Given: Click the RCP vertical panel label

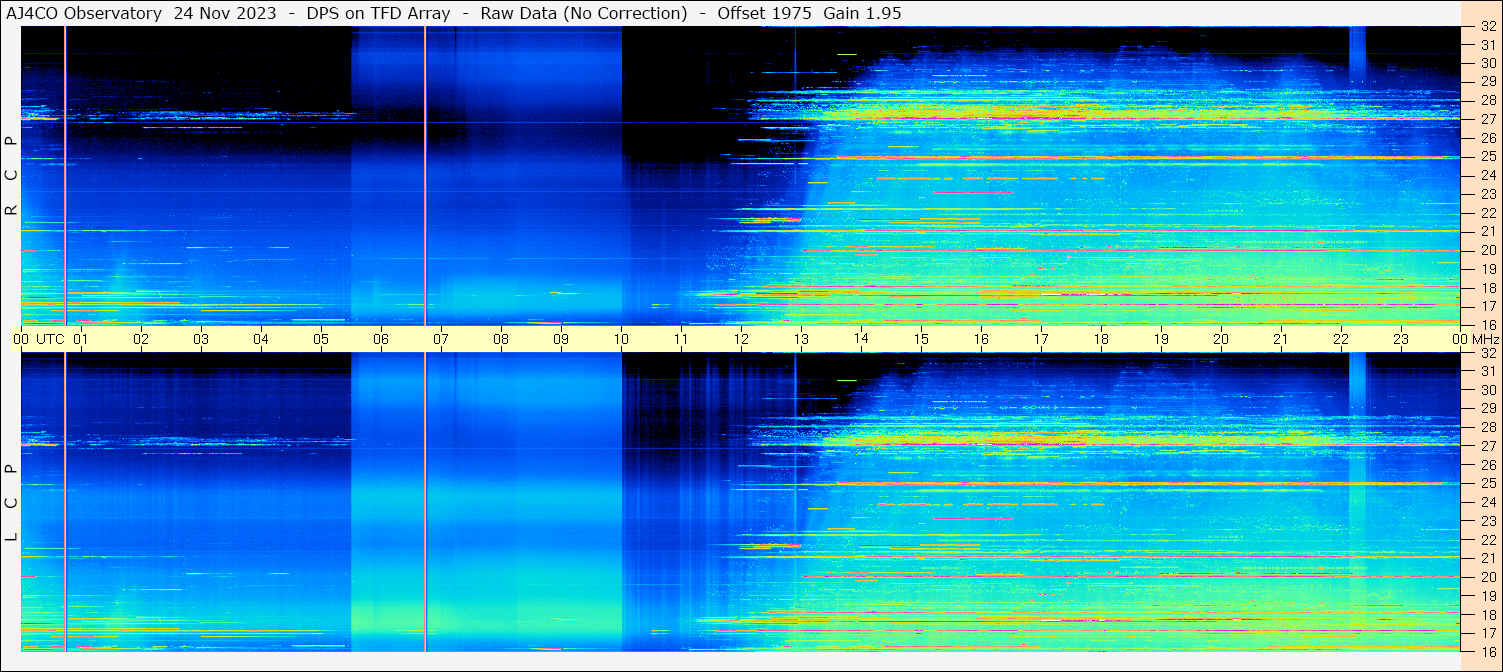Looking at the screenshot, I should (10, 176).
